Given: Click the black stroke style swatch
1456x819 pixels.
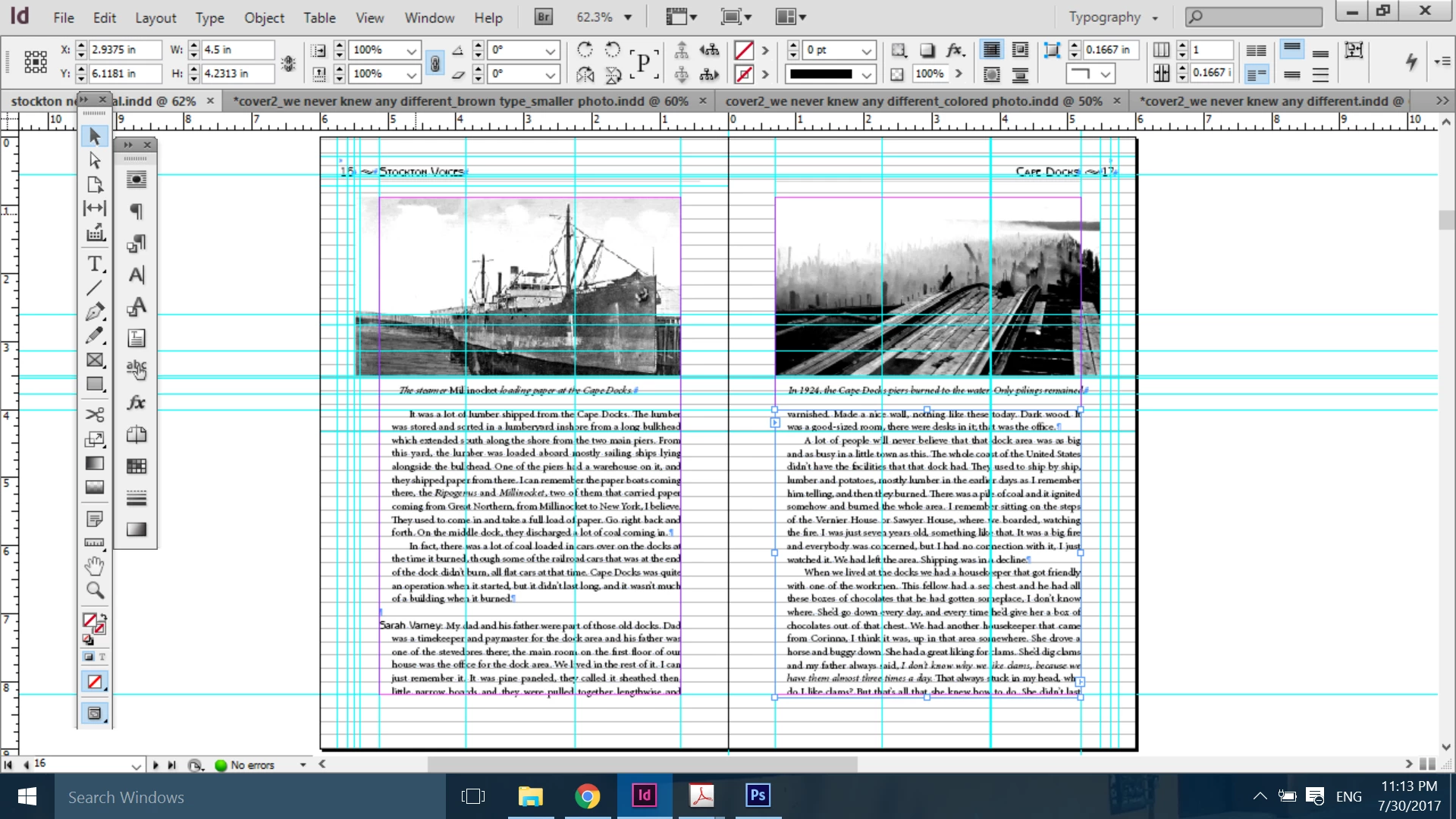Looking at the screenshot, I should [821, 74].
